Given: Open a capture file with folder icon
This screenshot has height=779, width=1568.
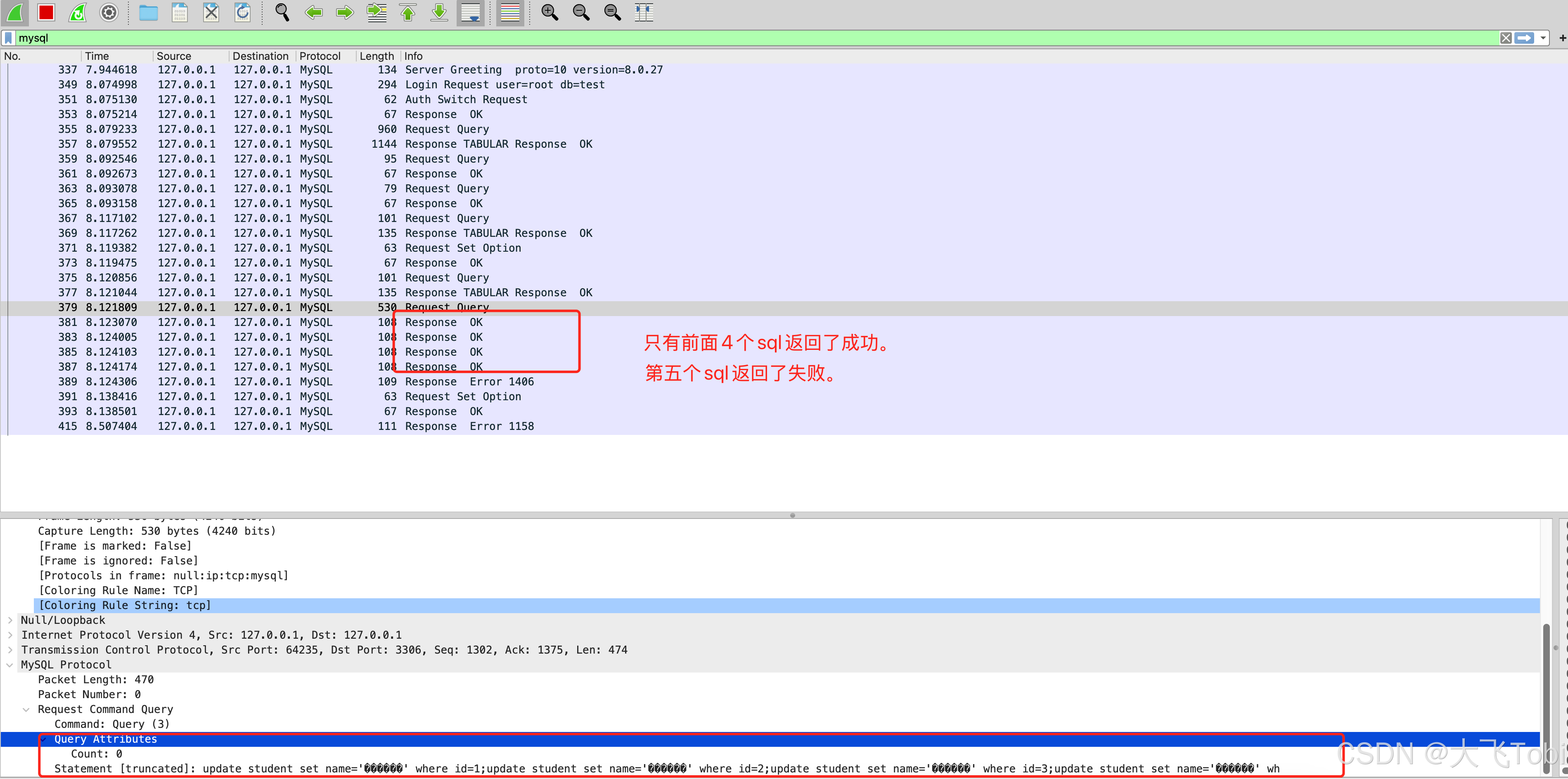Looking at the screenshot, I should tap(149, 12).
